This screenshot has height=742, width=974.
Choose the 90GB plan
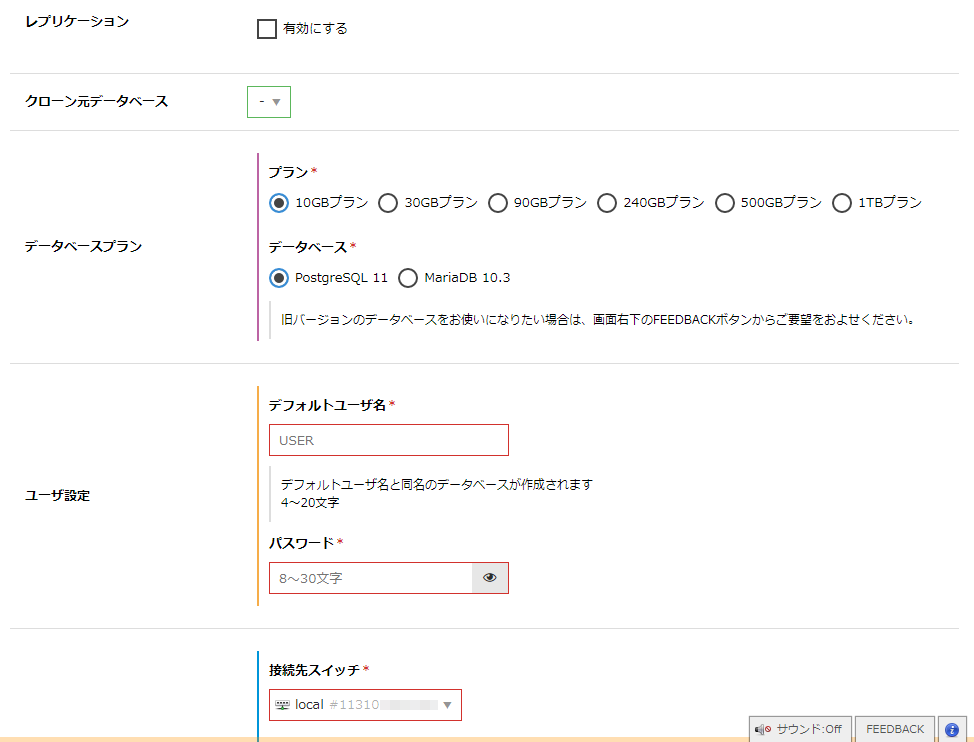coord(498,203)
